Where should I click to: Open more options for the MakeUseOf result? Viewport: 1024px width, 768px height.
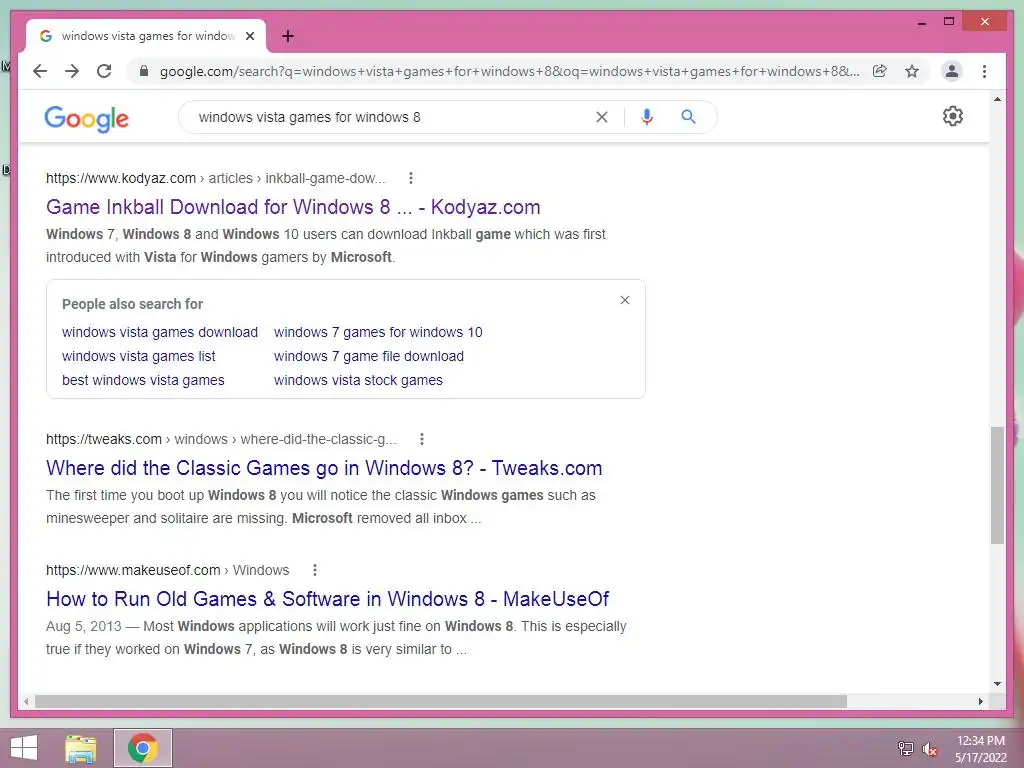315,570
